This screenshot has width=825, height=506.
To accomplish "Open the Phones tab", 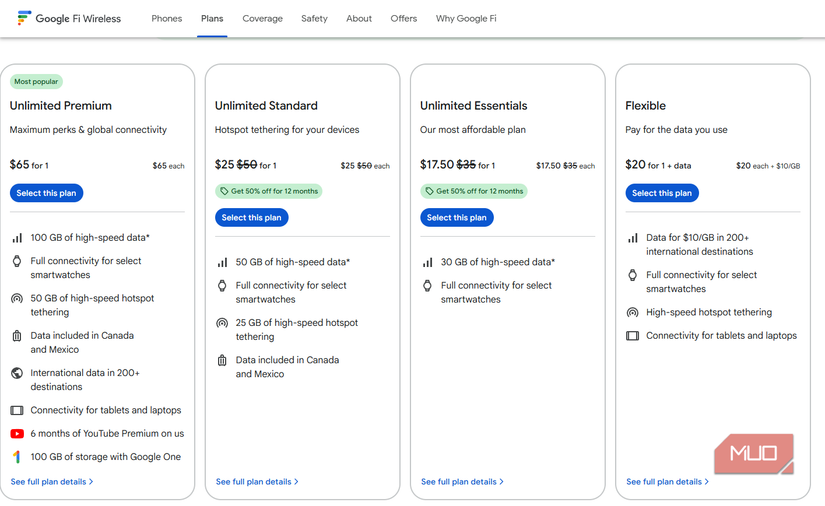I will tap(167, 18).
